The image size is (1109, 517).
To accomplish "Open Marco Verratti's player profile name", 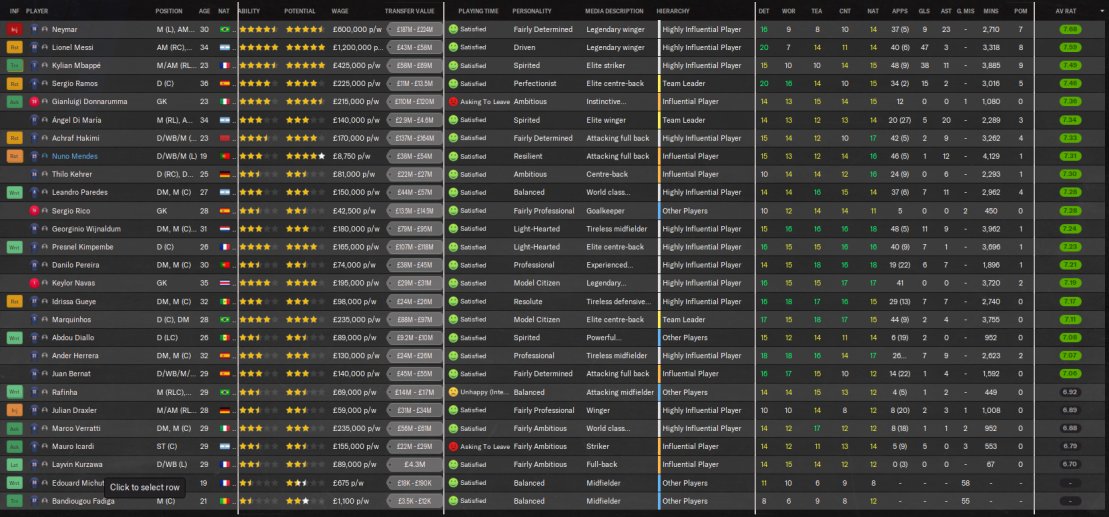I will pos(76,429).
